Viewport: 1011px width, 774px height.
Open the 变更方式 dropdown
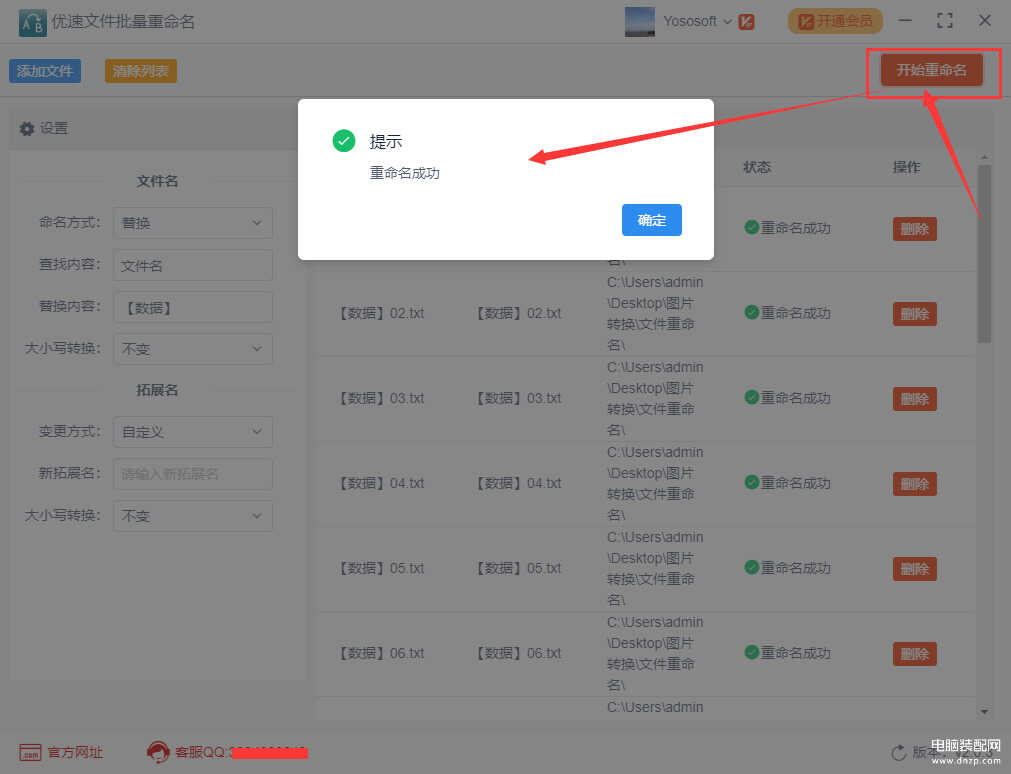pyautogui.click(x=192, y=432)
